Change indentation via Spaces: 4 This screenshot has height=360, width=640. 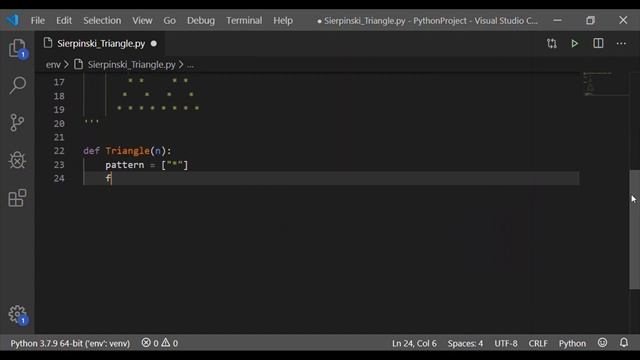465,343
